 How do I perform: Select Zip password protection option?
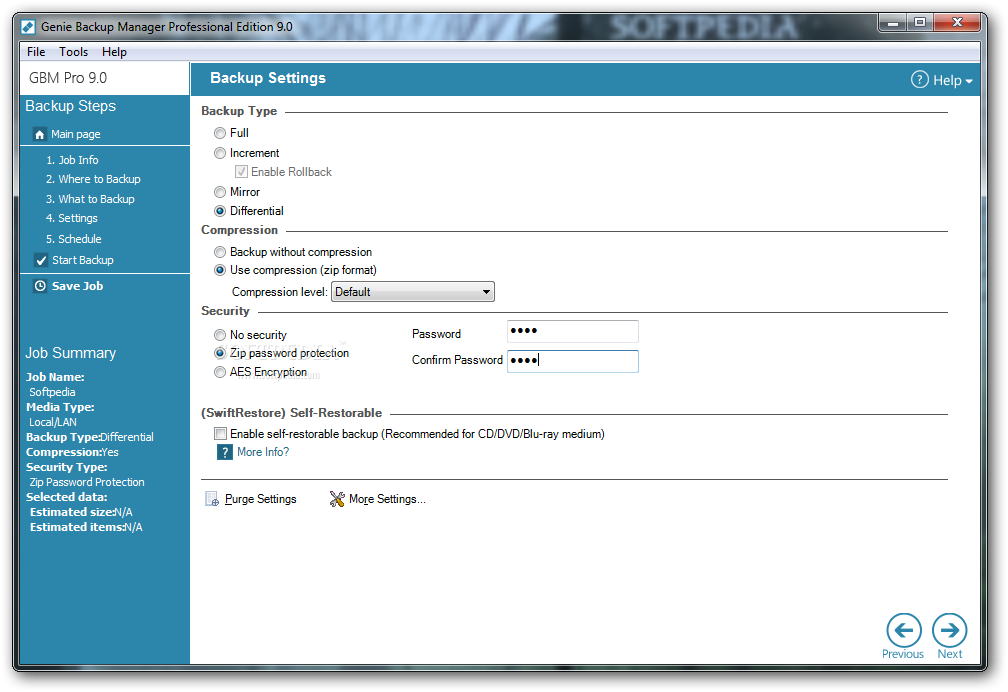[220, 353]
